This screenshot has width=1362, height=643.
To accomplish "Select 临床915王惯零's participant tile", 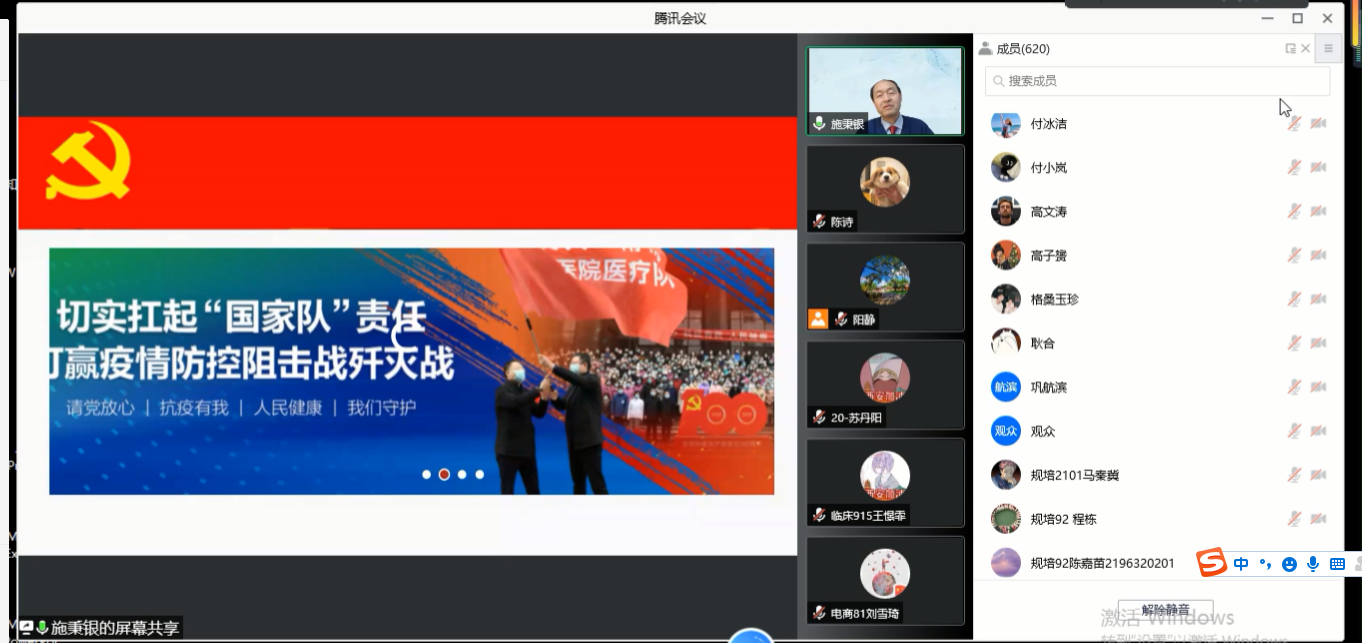I will pos(885,482).
